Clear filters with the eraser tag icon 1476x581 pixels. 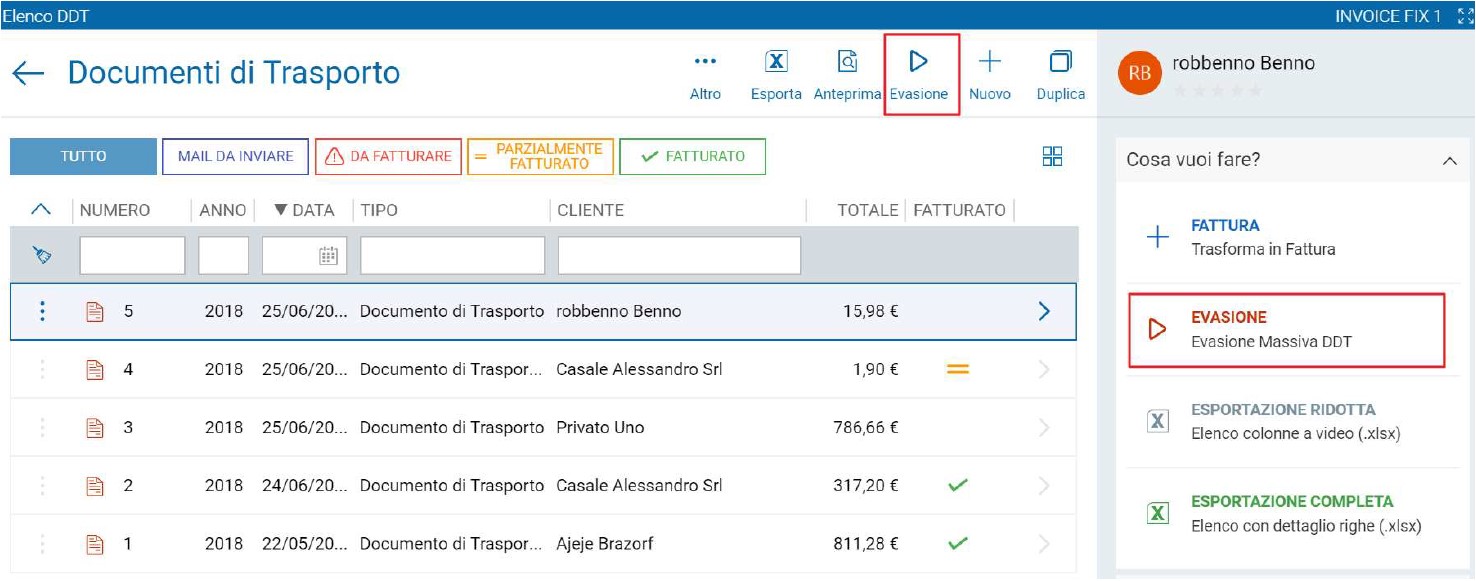pos(42,256)
